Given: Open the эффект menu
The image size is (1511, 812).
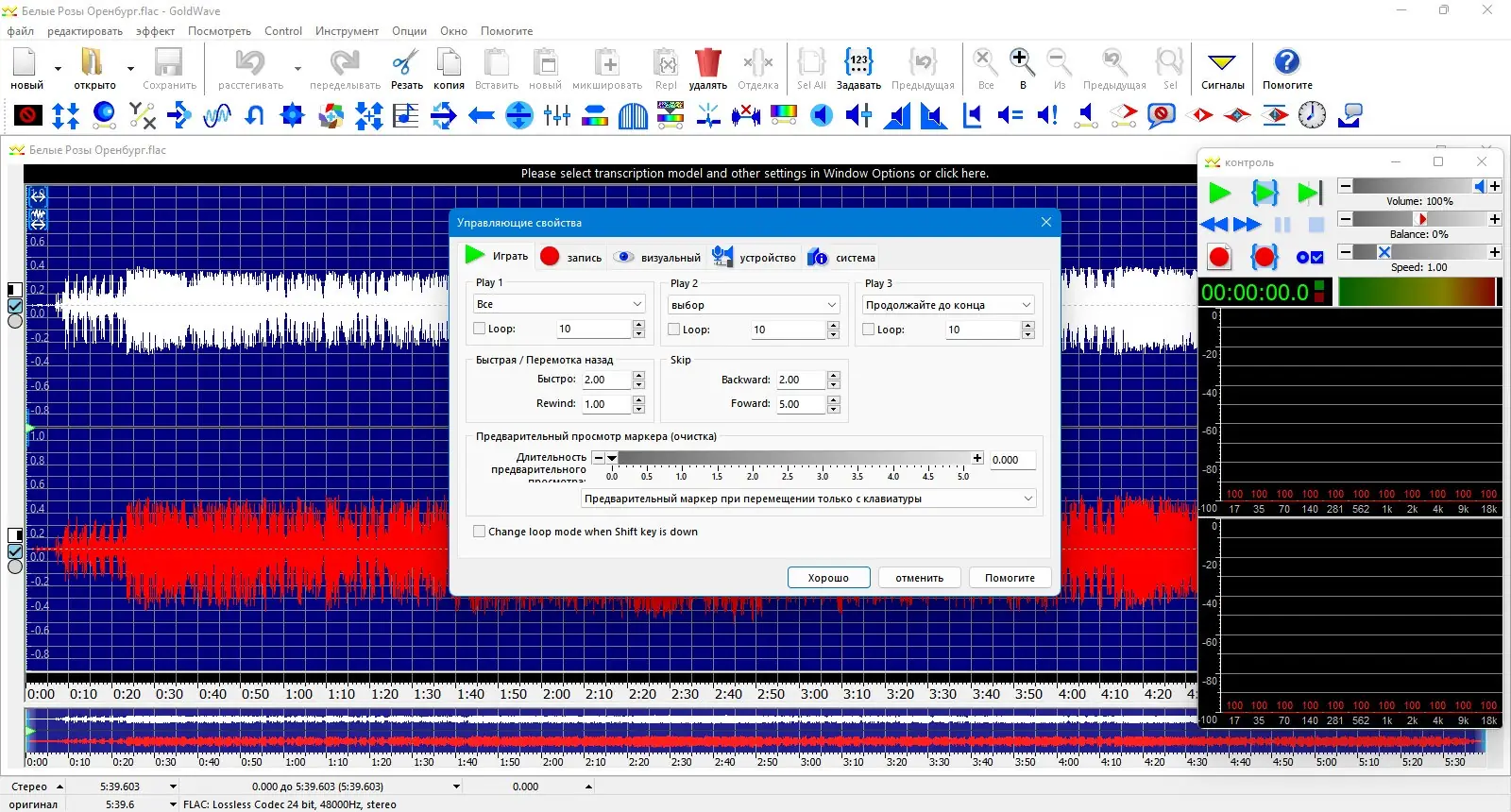Looking at the screenshot, I should point(155,31).
